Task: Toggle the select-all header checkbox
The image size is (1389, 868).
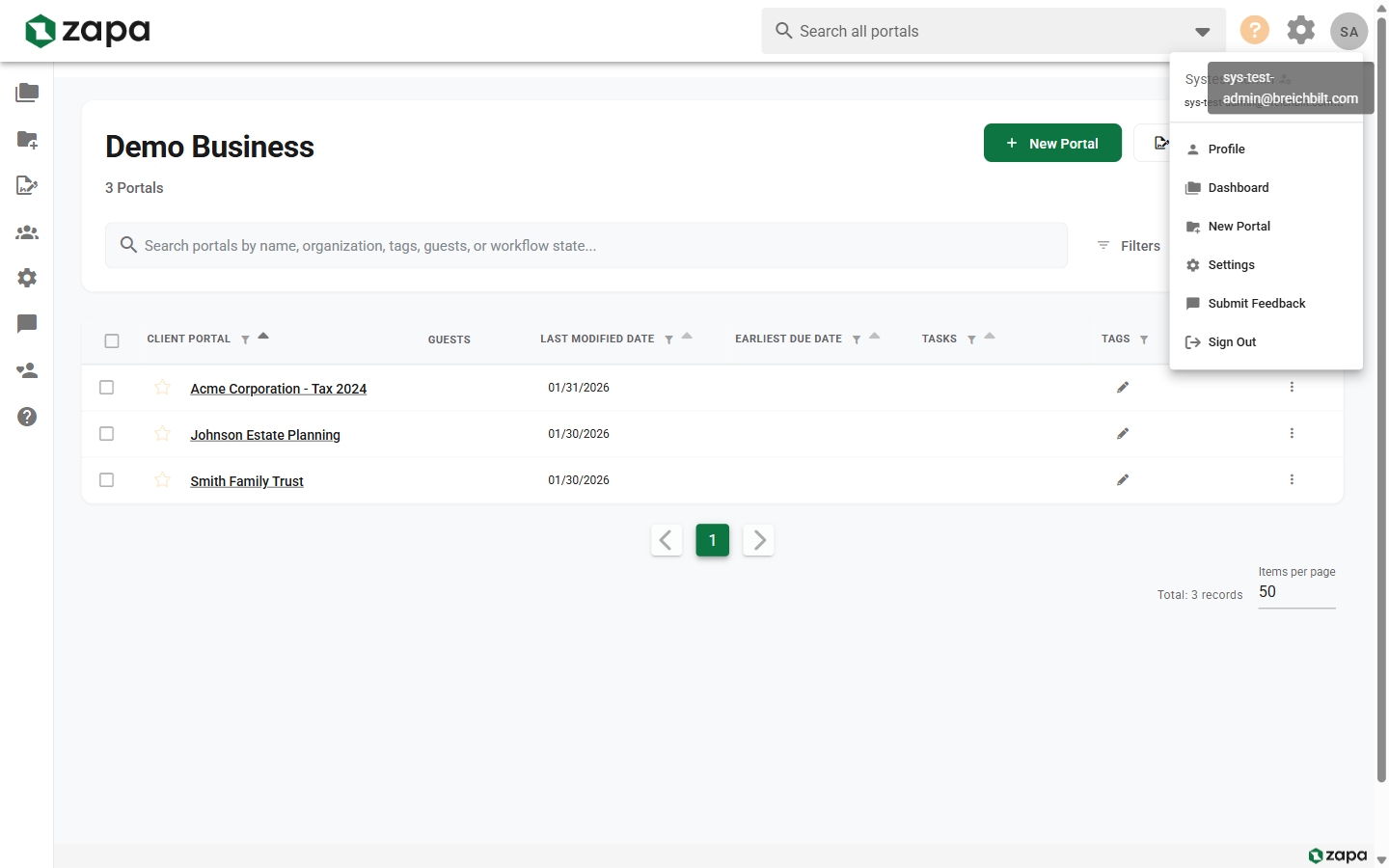Action: coord(112,340)
